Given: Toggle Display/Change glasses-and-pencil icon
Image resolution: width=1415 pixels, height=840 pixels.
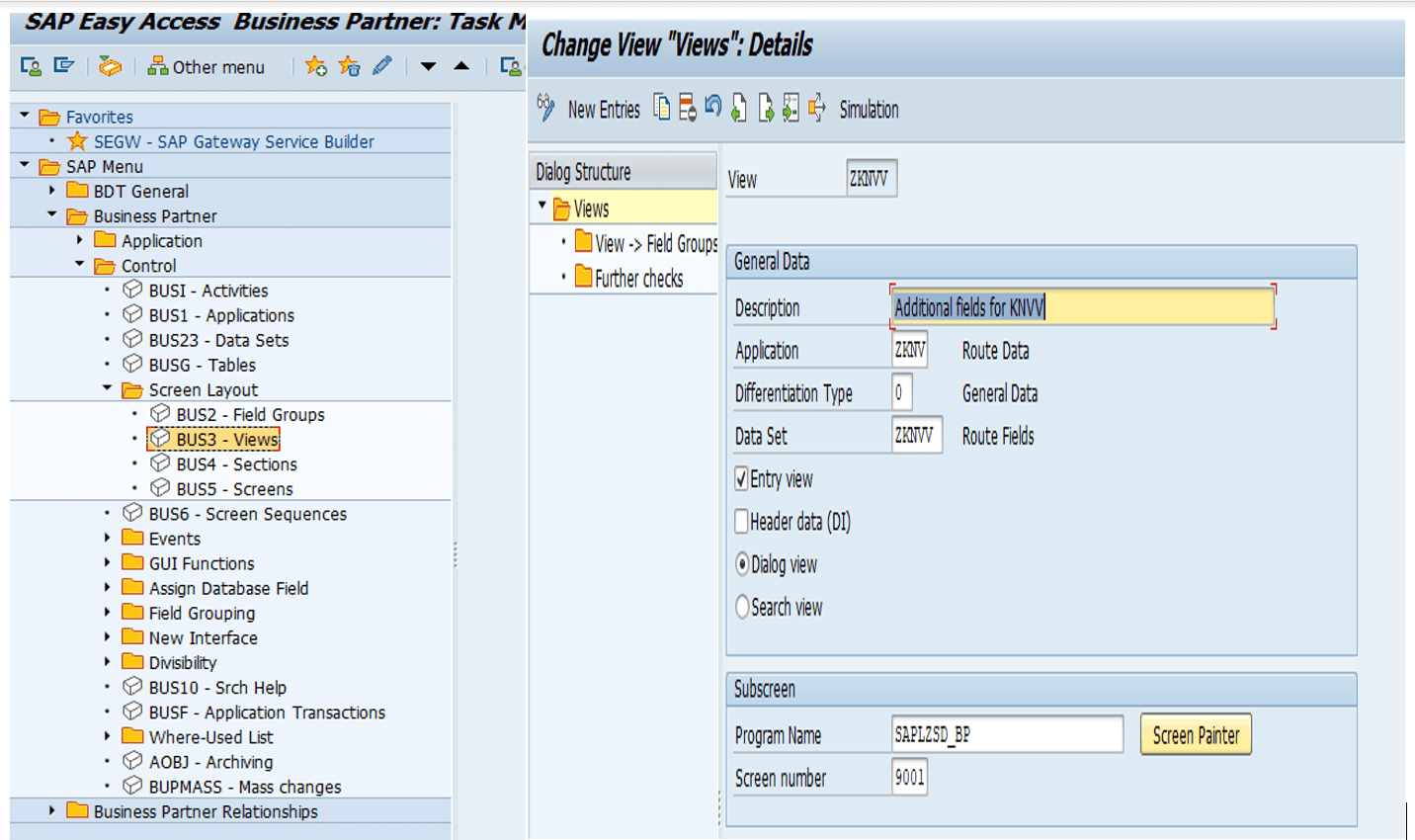Looking at the screenshot, I should (x=545, y=108).
